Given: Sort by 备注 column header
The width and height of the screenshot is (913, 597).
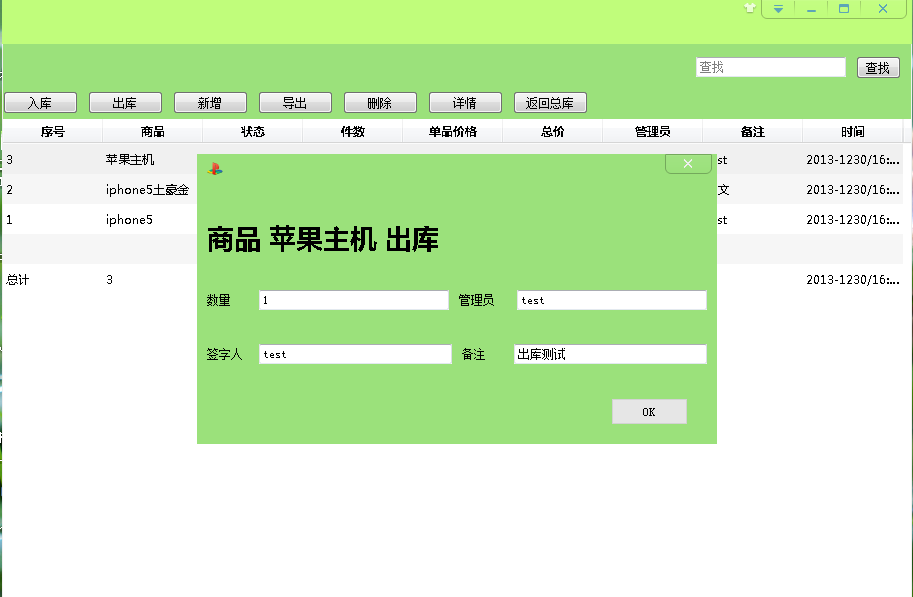Looking at the screenshot, I should click(x=753, y=132).
